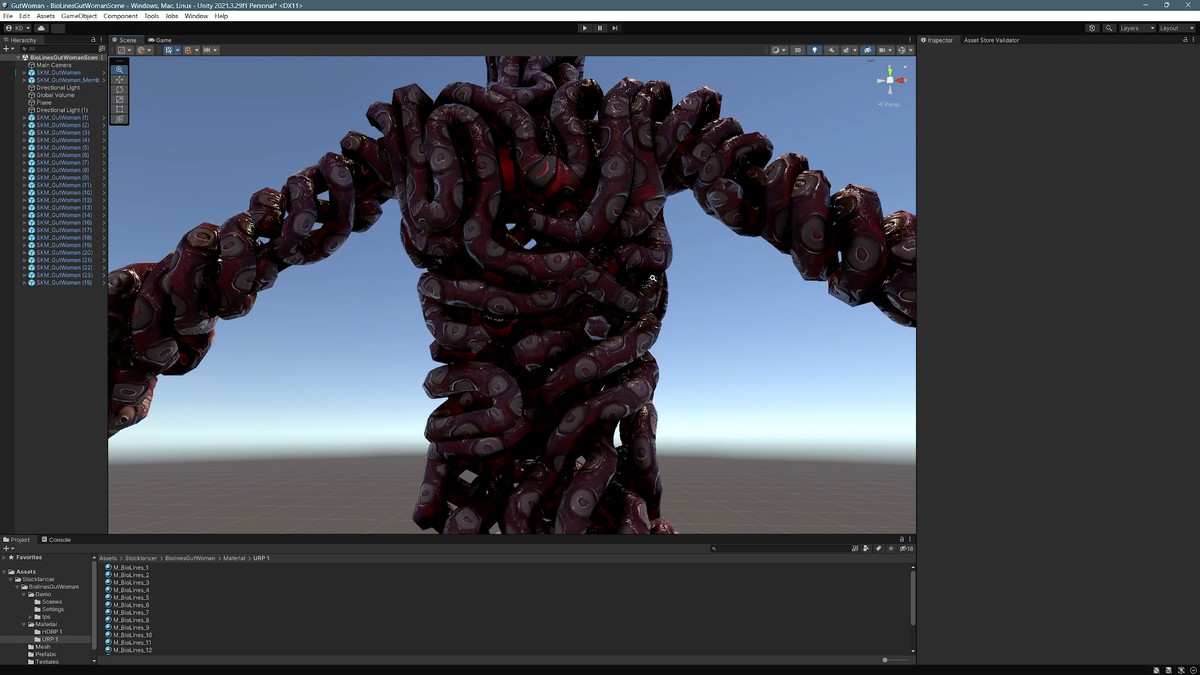Open the cloud services icon in the top toolbar
Viewport: 1200px width, 675px height.
pyautogui.click(x=42, y=28)
